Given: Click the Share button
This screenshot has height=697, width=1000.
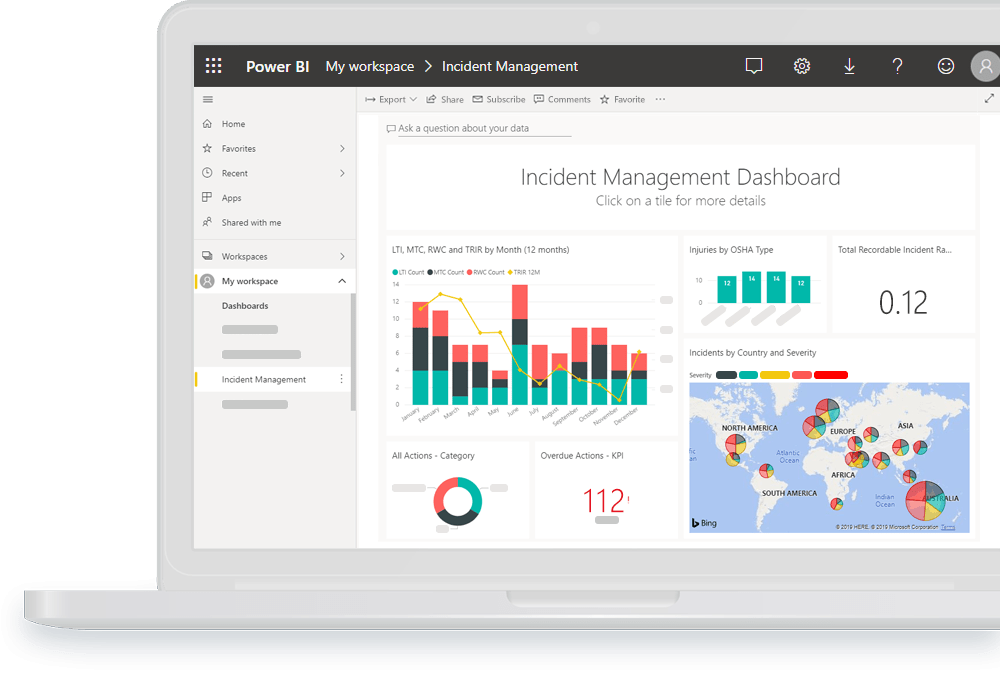Looking at the screenshot, I should tap(445, 99).
